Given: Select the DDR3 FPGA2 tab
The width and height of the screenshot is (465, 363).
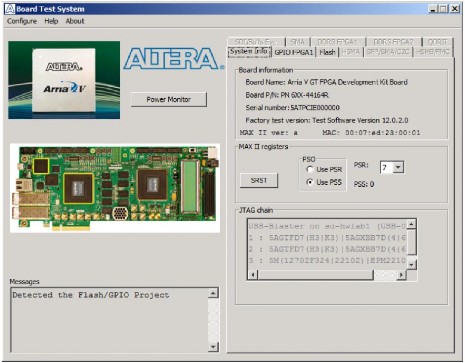Looking at the screenshot, I should 393,42.
